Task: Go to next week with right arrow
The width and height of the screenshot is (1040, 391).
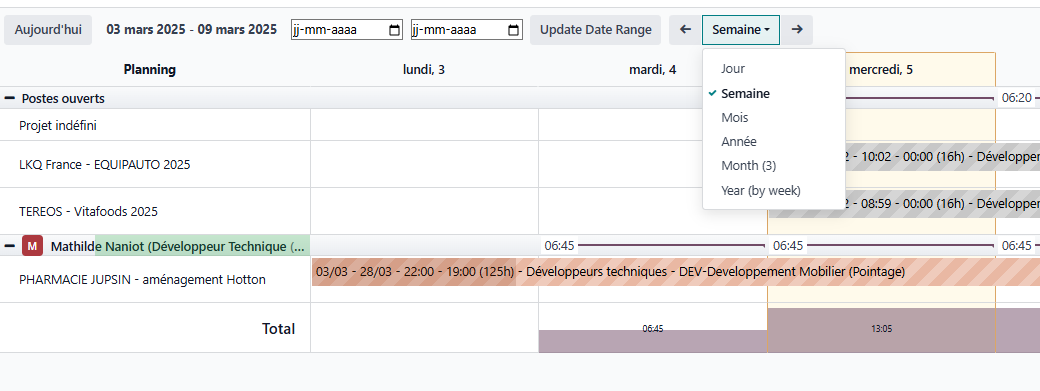Action: pos(797,30)
